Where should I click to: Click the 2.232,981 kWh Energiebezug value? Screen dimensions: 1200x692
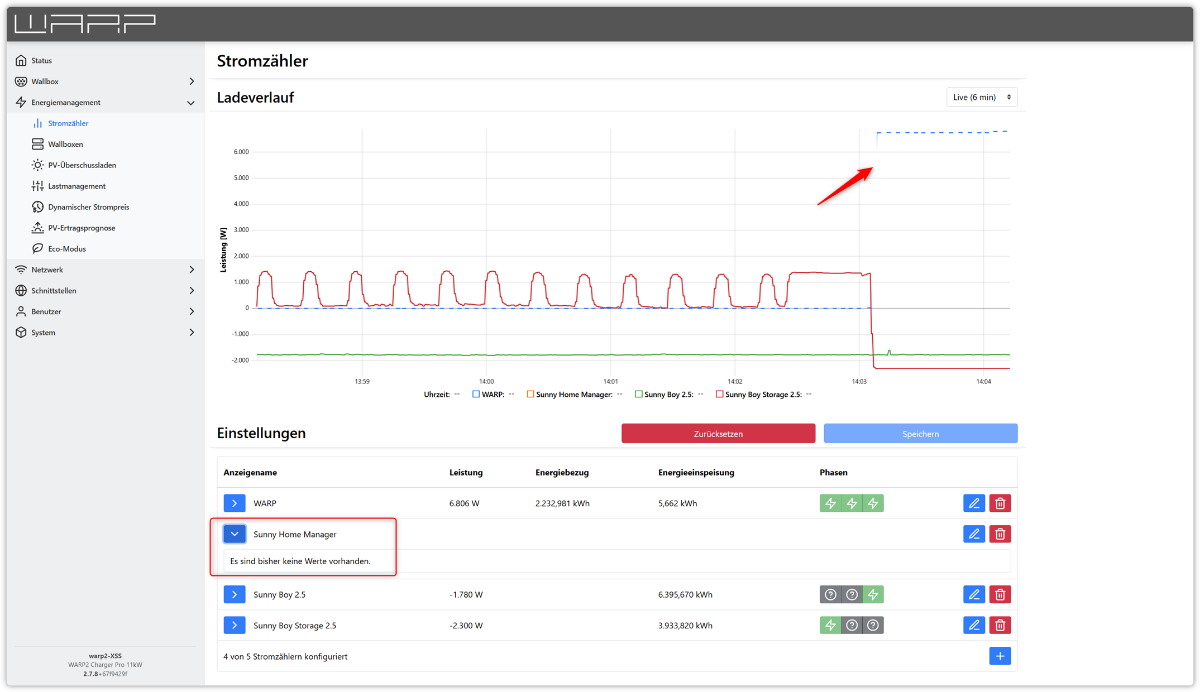coord(563,503)
